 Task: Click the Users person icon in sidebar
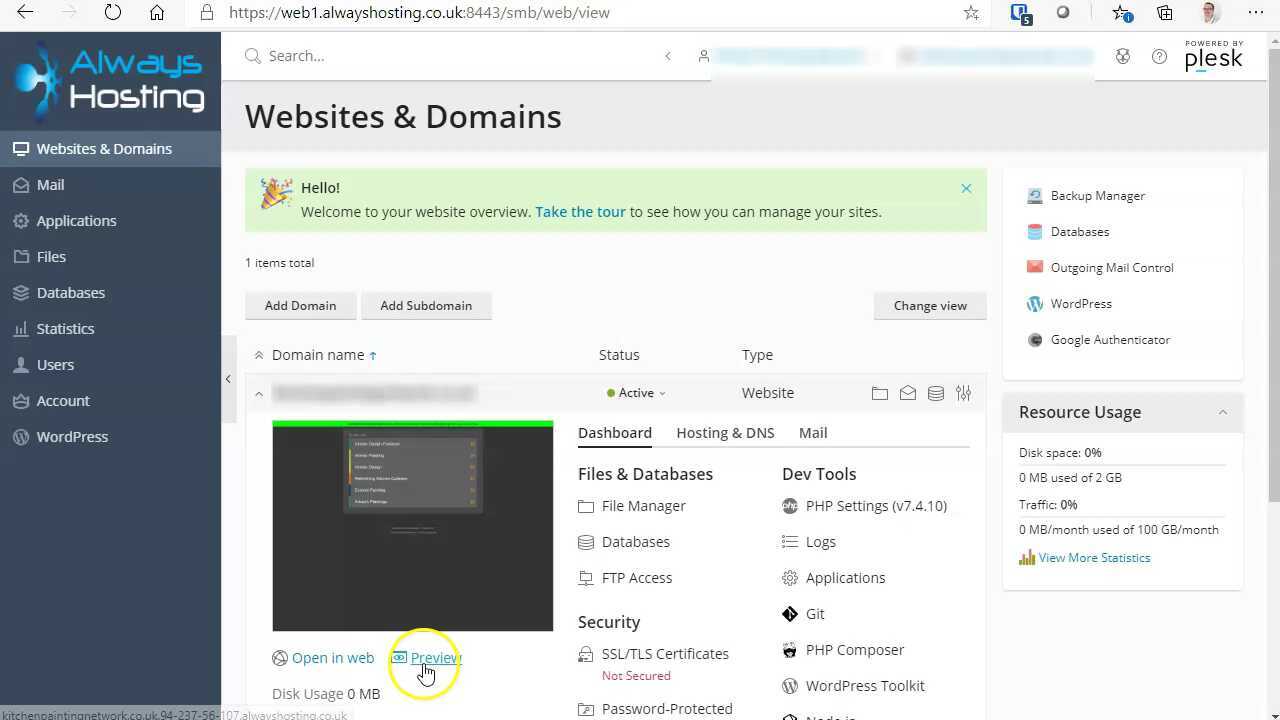pos(20,365)
